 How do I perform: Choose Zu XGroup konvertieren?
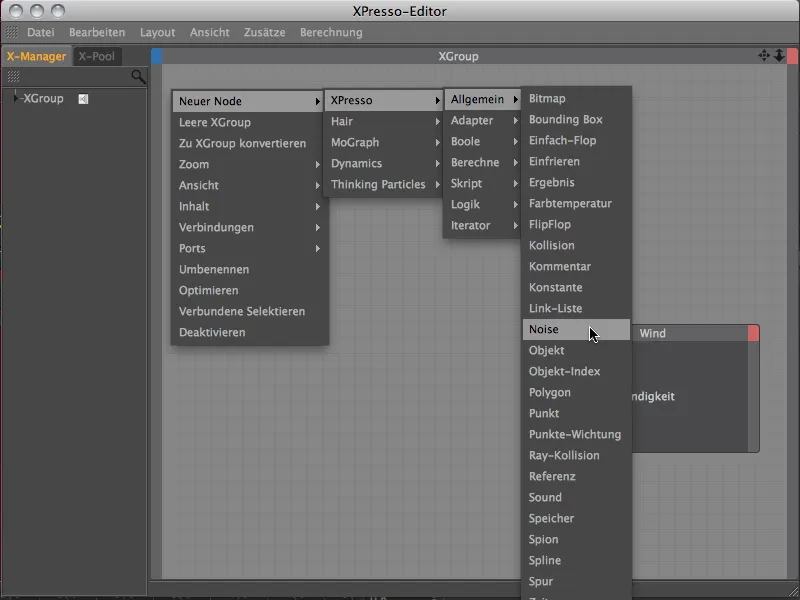pyautogui.click(x=249, y=143)
